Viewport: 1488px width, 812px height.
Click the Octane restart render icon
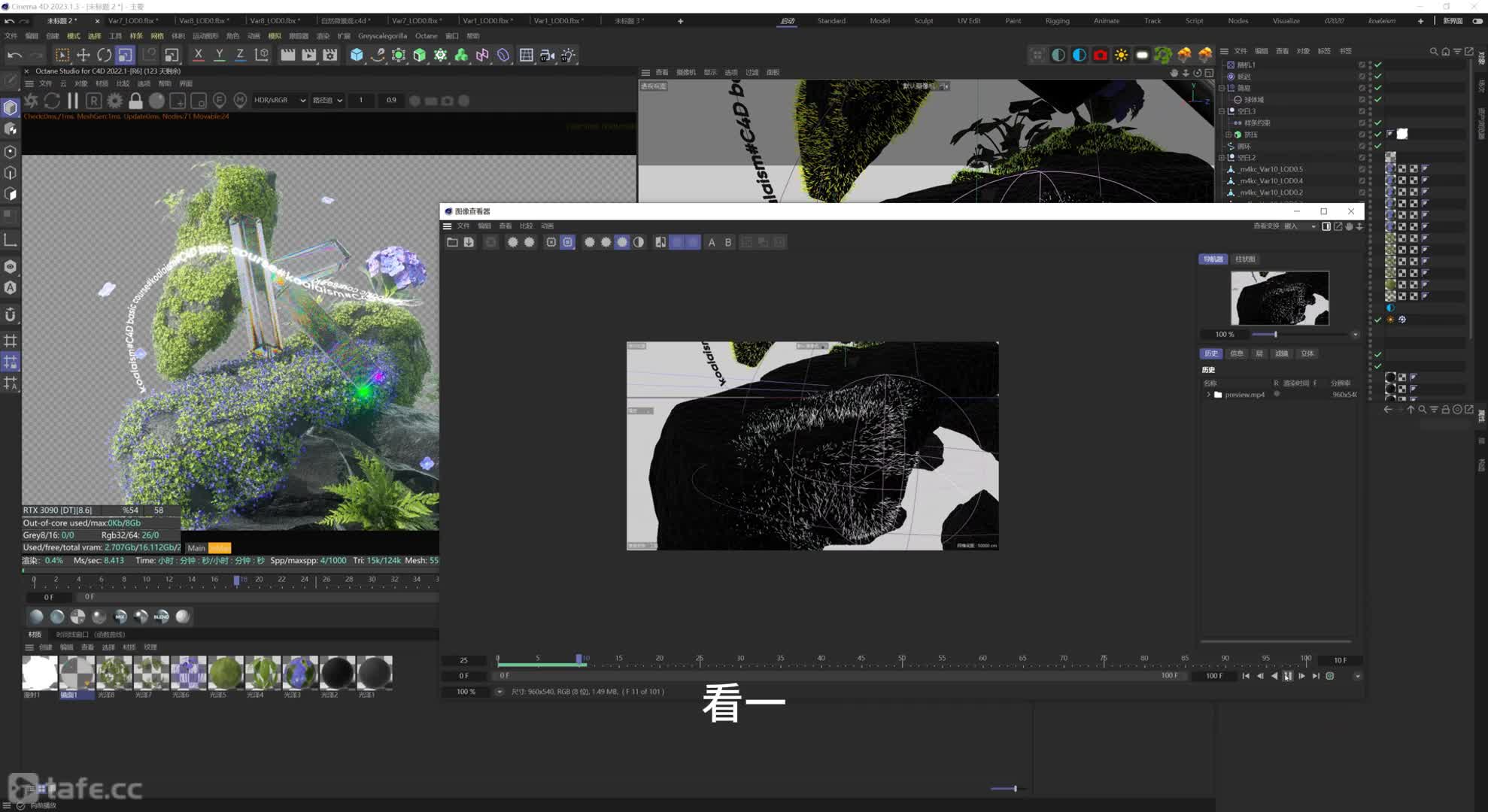pos(52,100)
